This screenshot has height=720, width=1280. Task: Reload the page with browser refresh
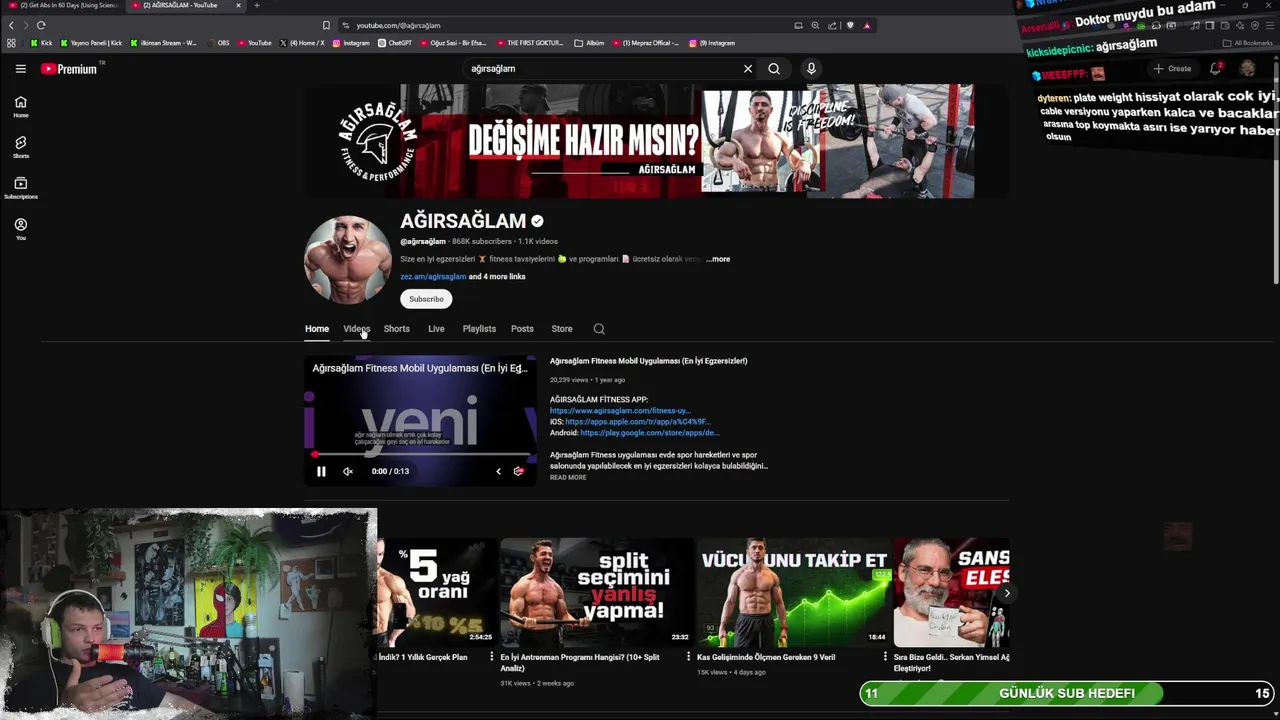pos(41,25)
